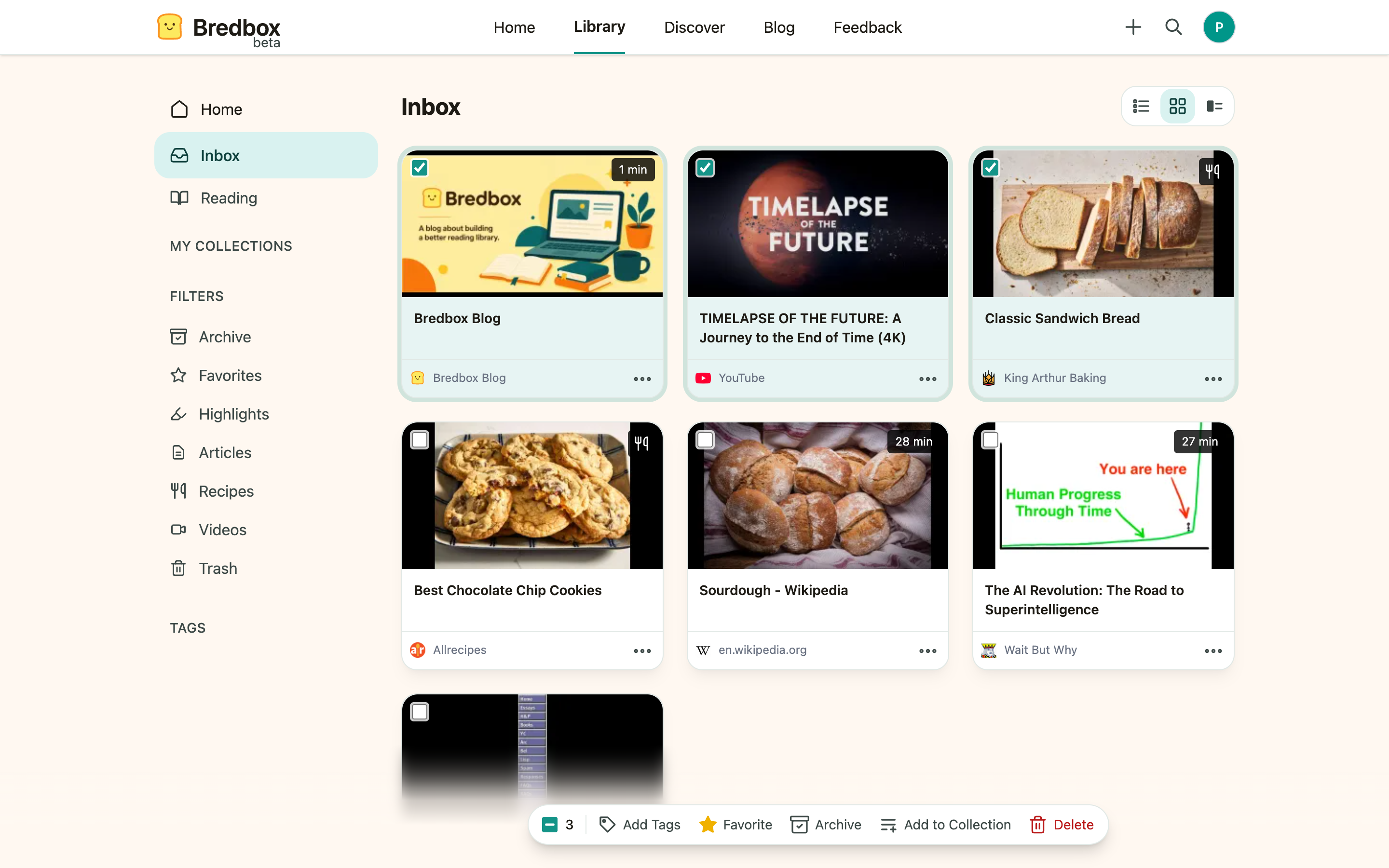
Task: Switch to list view layout
Action: (x=1141, y=106)
